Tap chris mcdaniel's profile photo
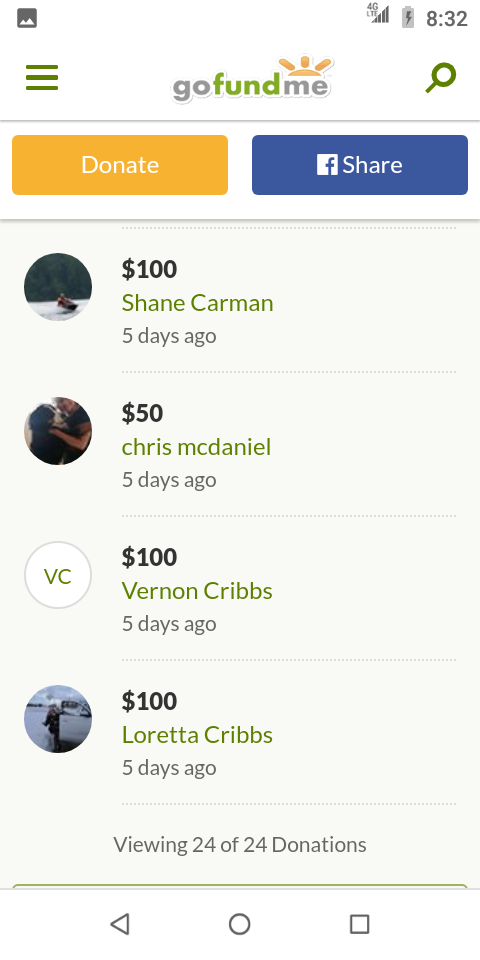Image resolution: width=480 pixels, height=960 pixels. point(58,430)
